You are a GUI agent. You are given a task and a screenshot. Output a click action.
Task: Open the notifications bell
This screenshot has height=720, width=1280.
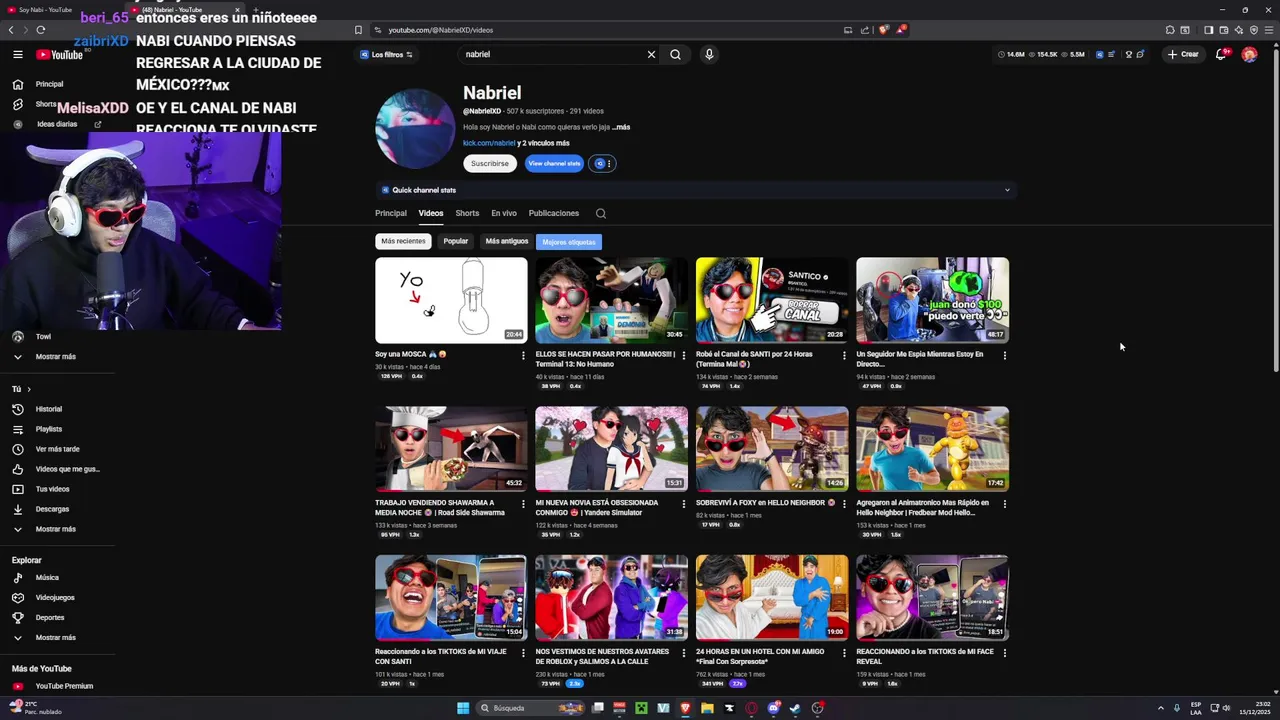coord(1220,54)
